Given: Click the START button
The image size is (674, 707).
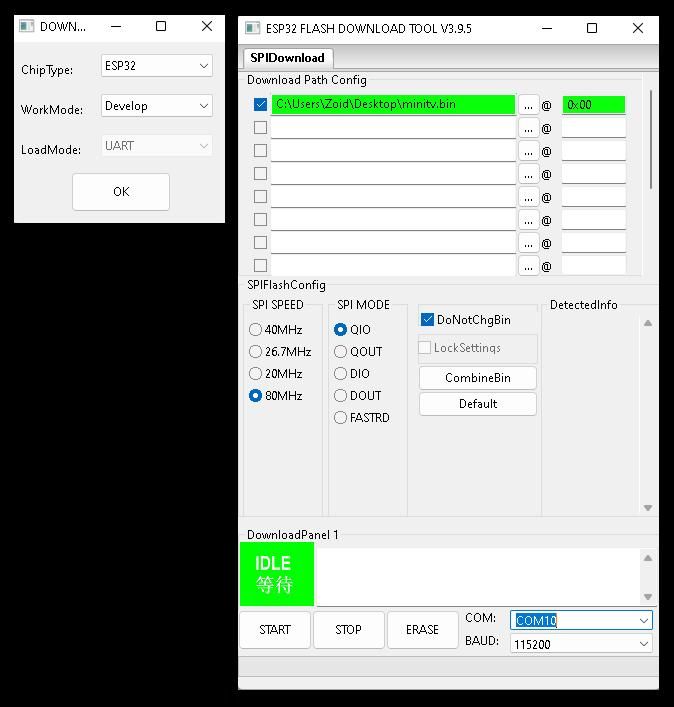Looking at the screenshot, I should (275, 629).
